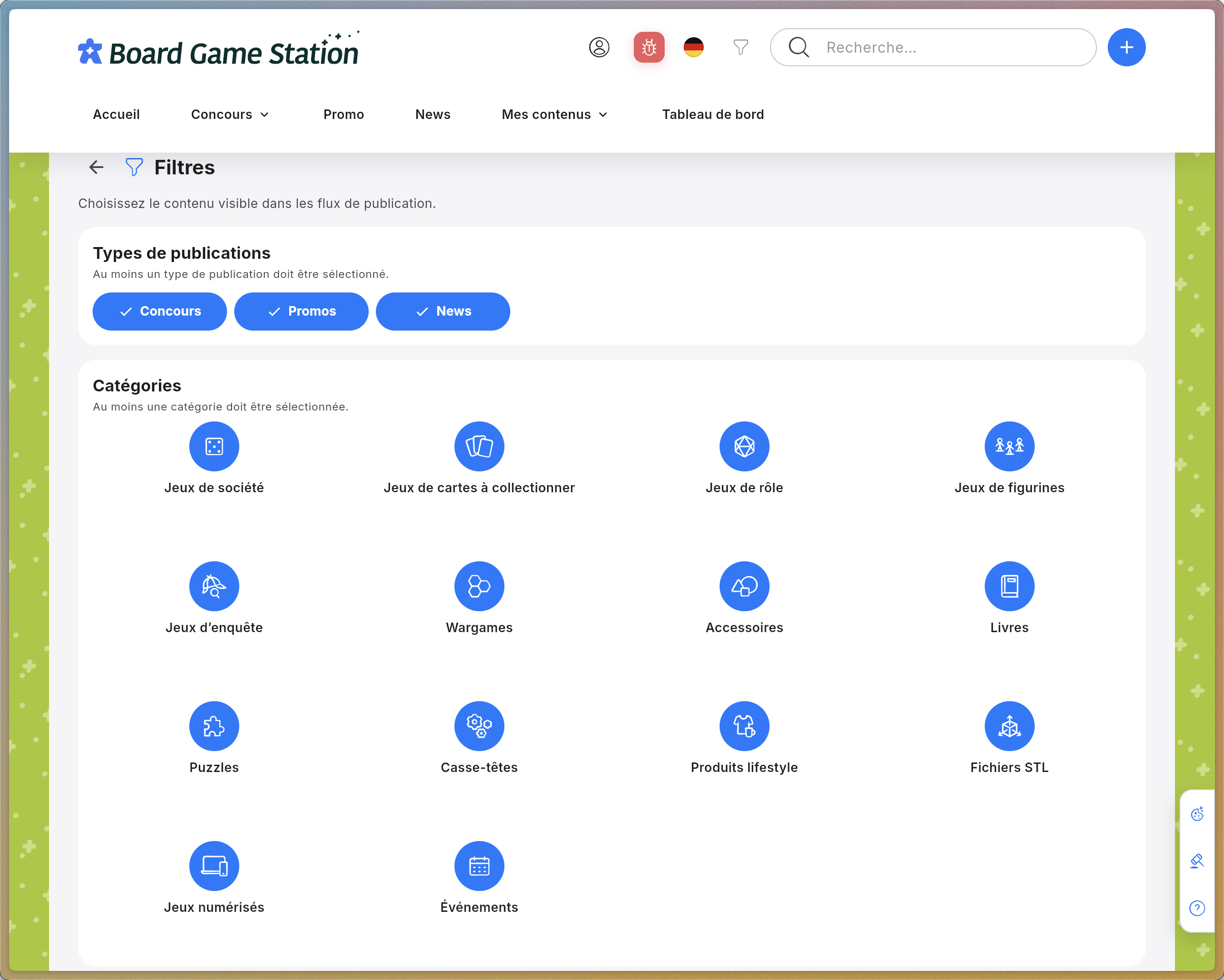Open help question mark icon

click(x=1197, y=908)
